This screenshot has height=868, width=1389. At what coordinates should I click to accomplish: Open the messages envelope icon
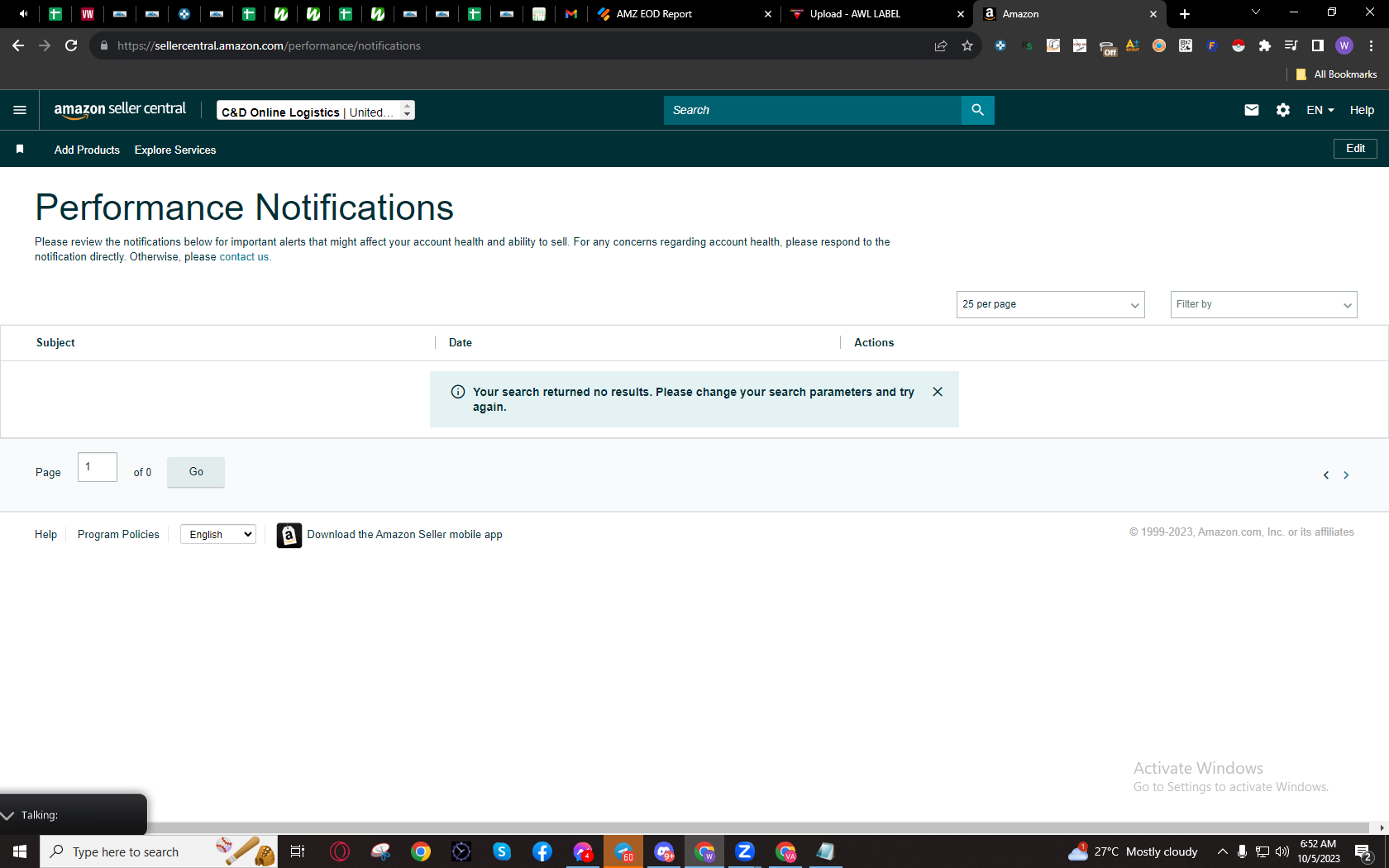coord(1252,110)
